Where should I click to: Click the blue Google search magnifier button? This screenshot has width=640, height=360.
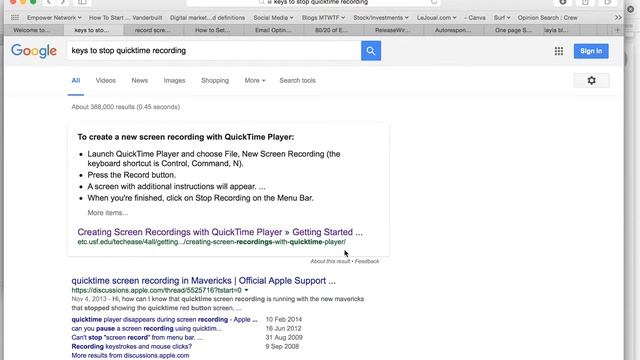coord(371,51)
